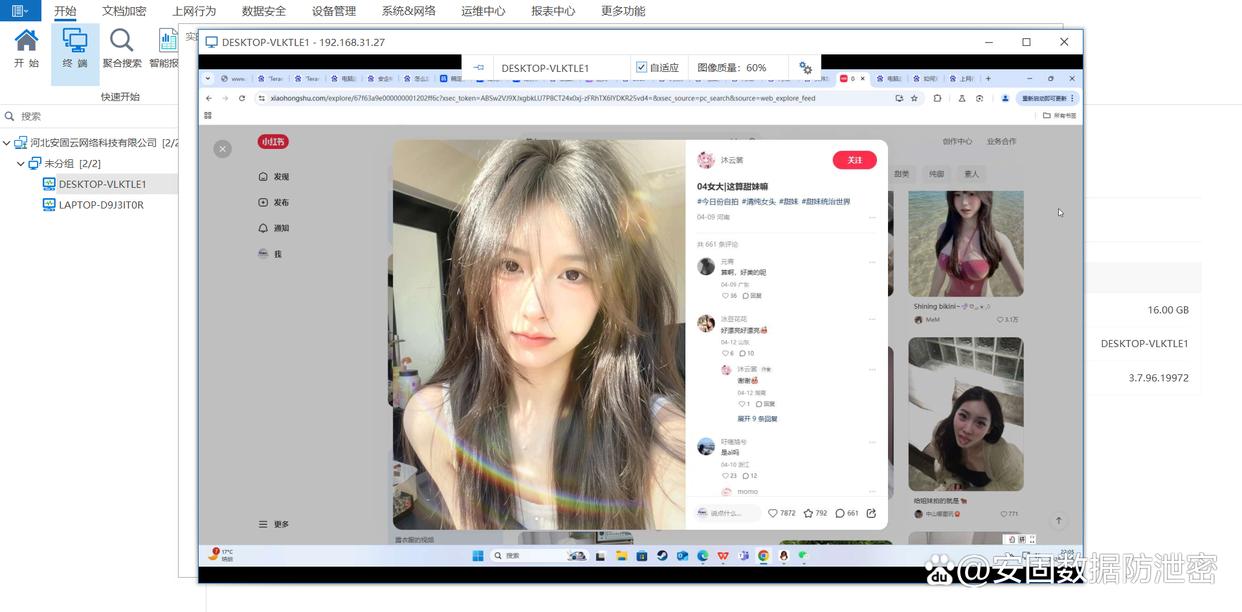Viewport: 1242px width, 612px height.
Task: Open 聚合搜索 aggregate search tool
Action: tap(122, 48)
